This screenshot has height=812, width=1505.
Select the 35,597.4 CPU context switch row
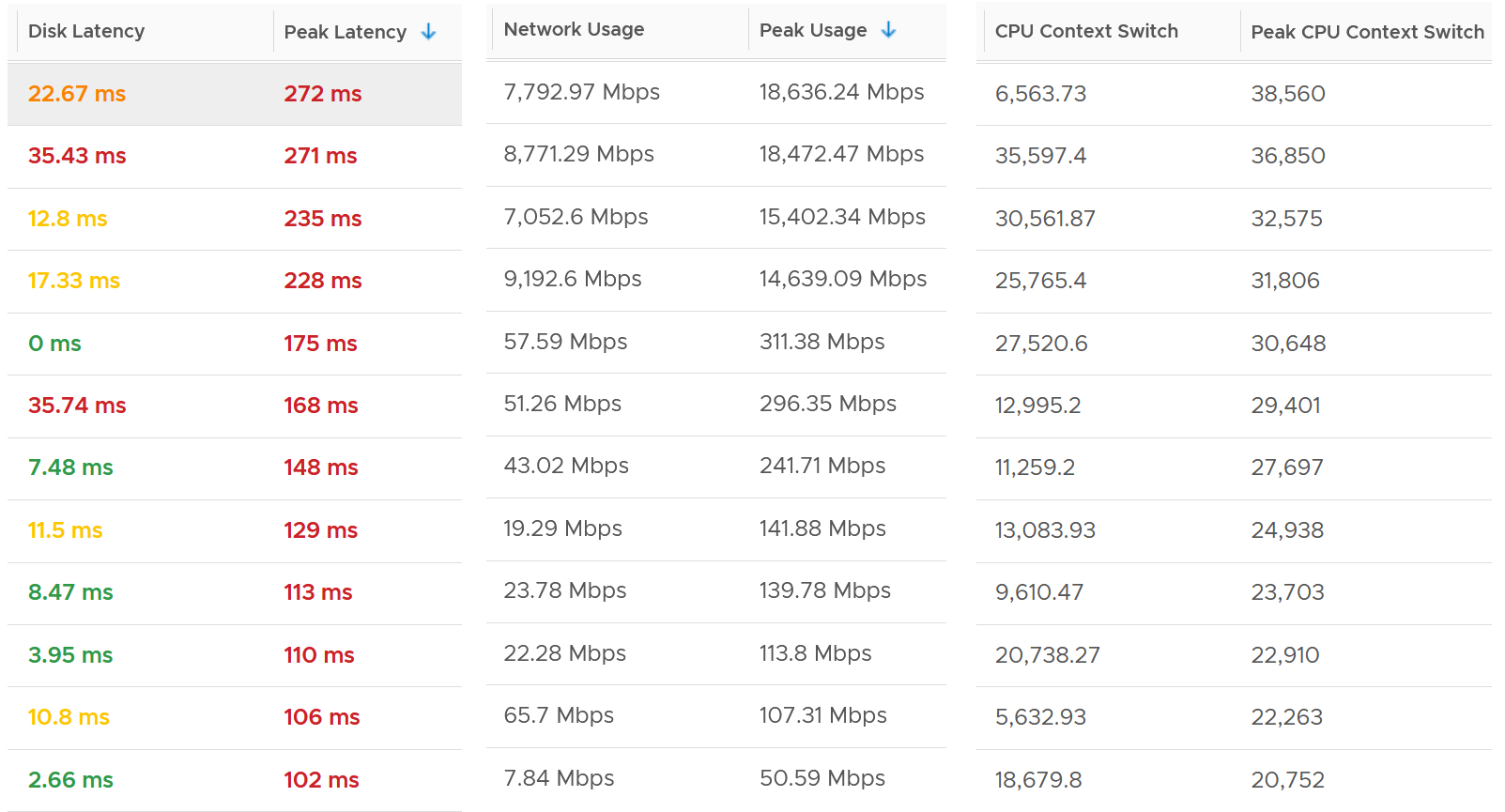point(1234,157)
